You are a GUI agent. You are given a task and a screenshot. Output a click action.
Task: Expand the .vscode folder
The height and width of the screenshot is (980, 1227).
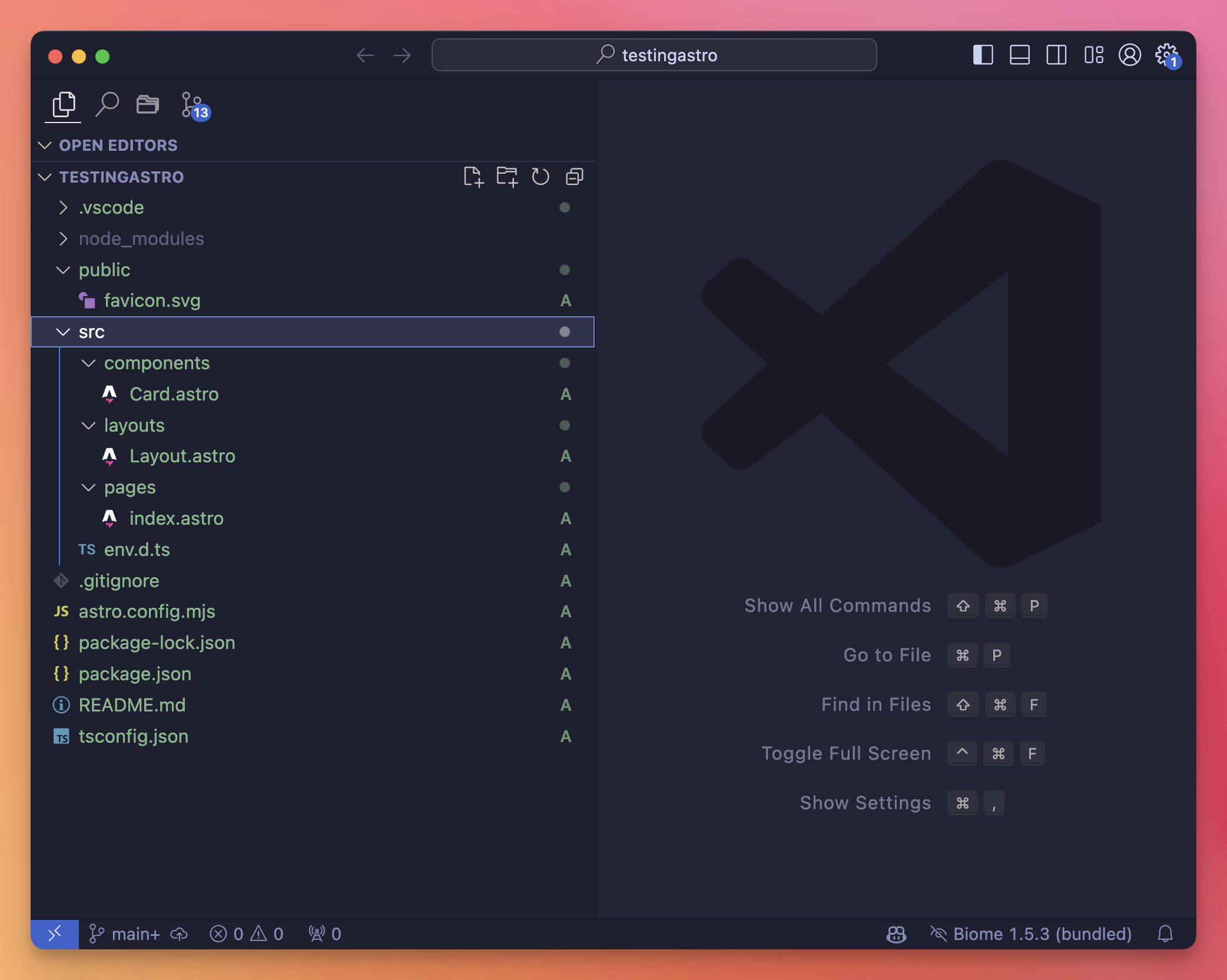click(111, 207)
